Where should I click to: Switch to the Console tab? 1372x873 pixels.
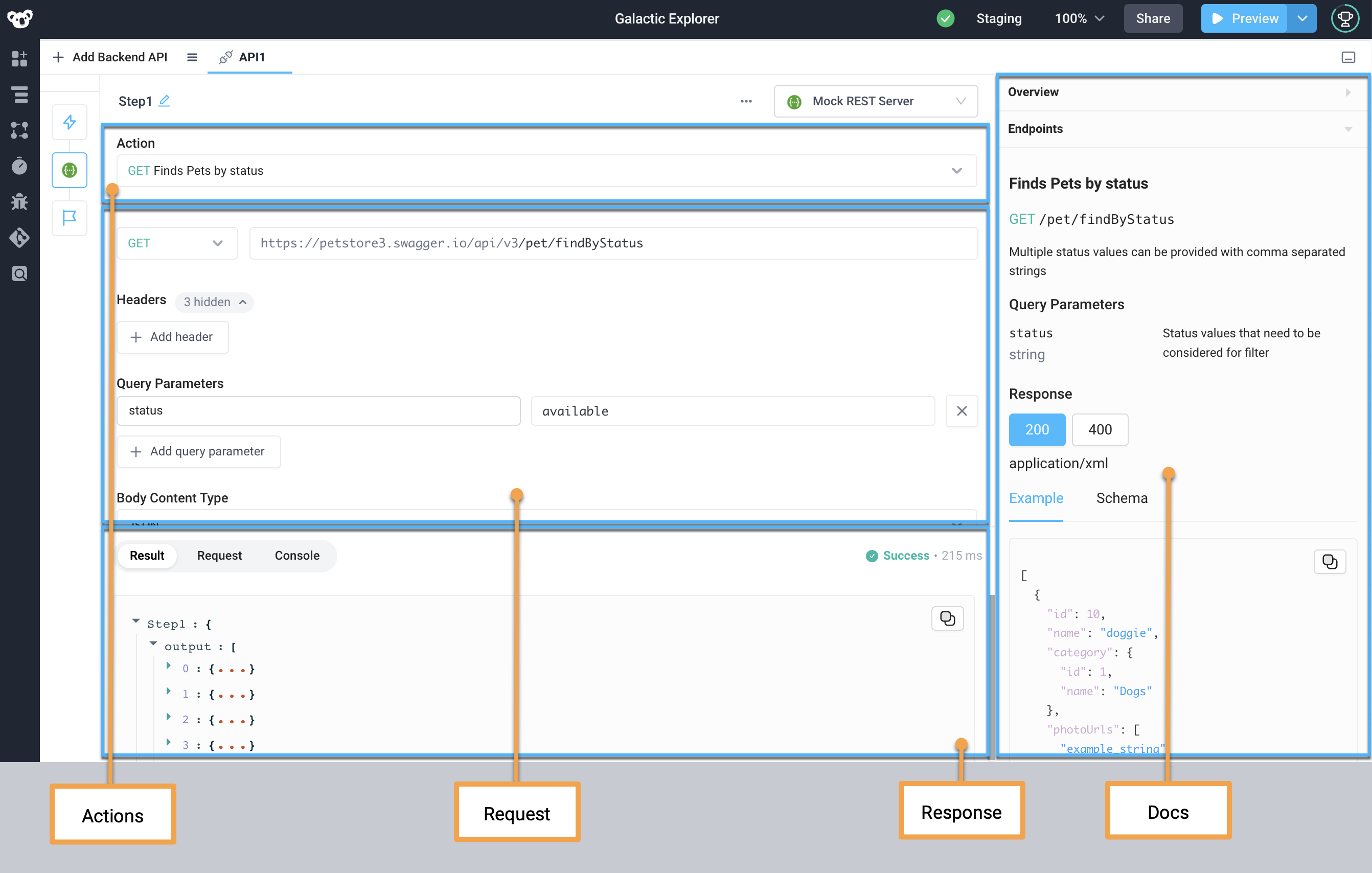tap(296, 555)
